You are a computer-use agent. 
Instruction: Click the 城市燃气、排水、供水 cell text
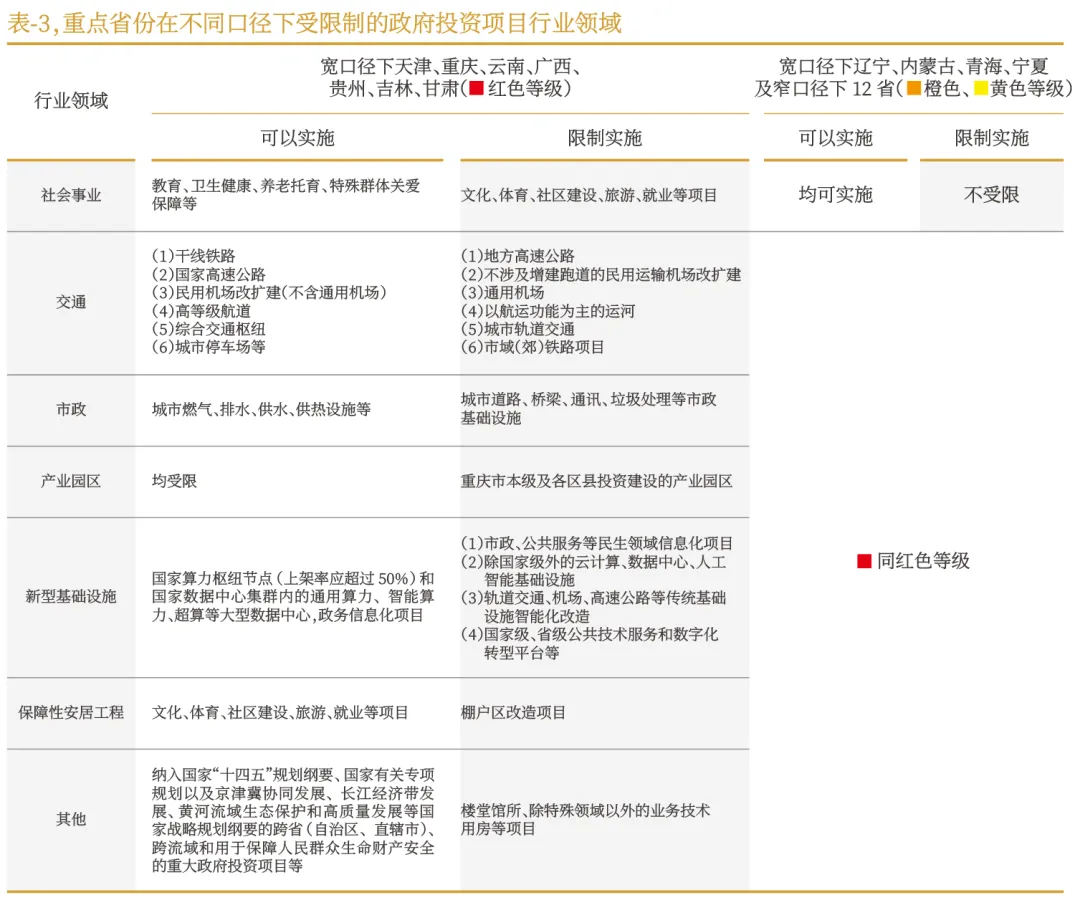pos(261,410)
